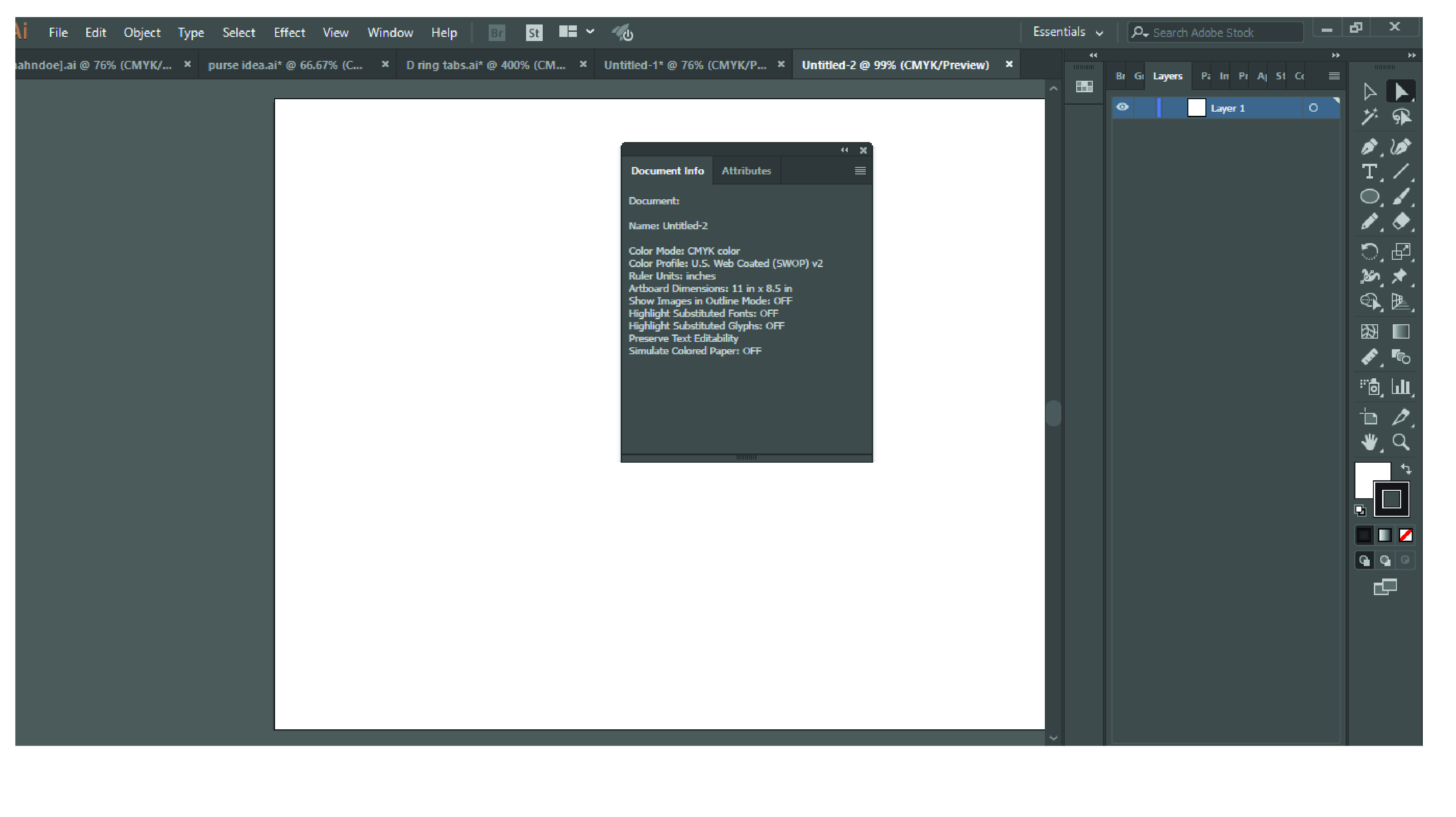Open the arrange documents dropdown

(575, 32)
